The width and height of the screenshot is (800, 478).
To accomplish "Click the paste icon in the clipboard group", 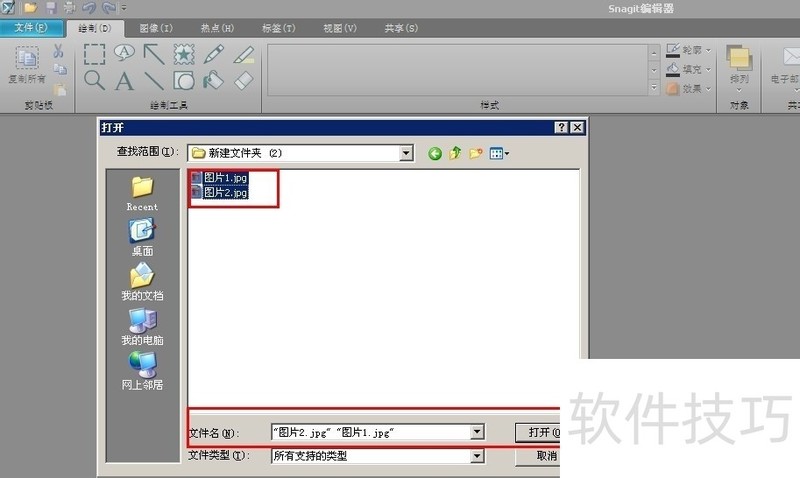I will 60,90.
